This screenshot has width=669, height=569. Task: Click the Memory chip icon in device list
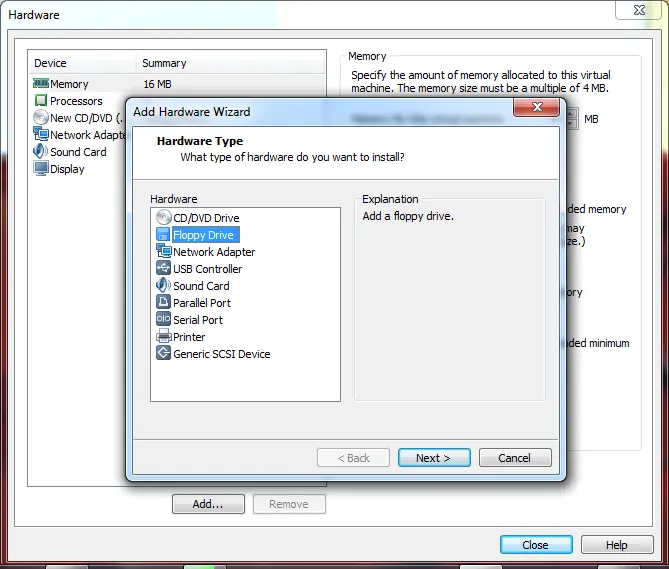click(x=41, y=84)
